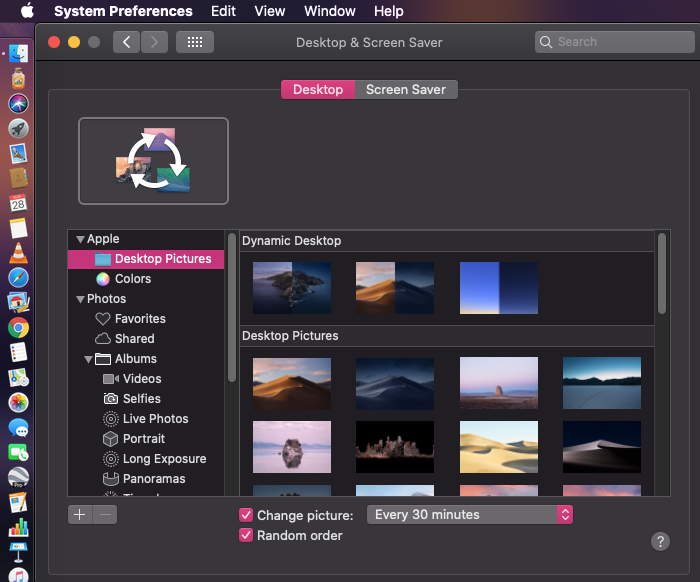Viewport: 700px width, 582px height.
Task: Go back with the left arrow
Action: (x=126, y=42)
